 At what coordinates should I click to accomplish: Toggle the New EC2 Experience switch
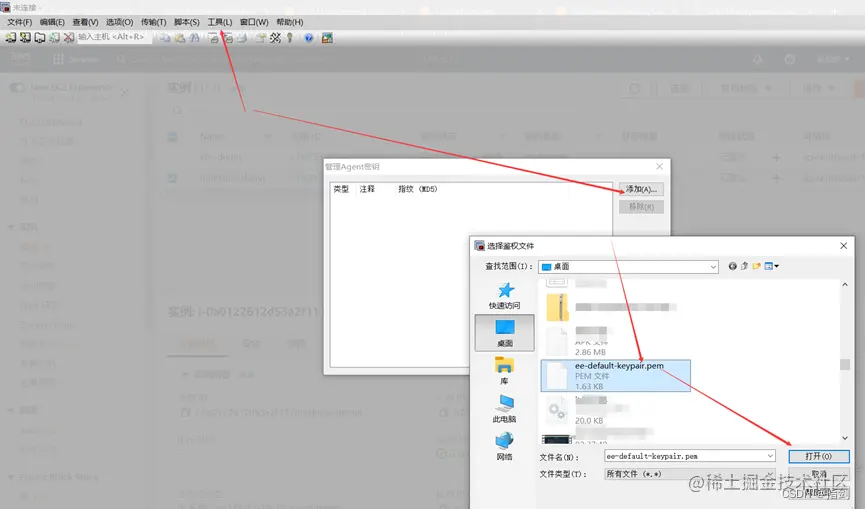[x=17, y=87]
